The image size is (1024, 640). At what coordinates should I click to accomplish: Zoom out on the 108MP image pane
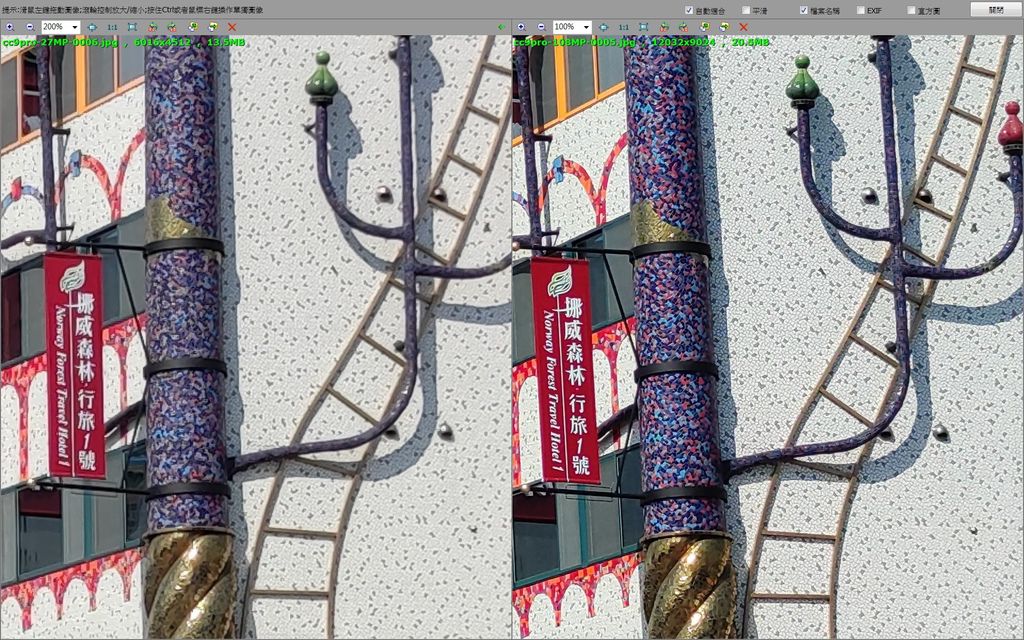point(541,27)
